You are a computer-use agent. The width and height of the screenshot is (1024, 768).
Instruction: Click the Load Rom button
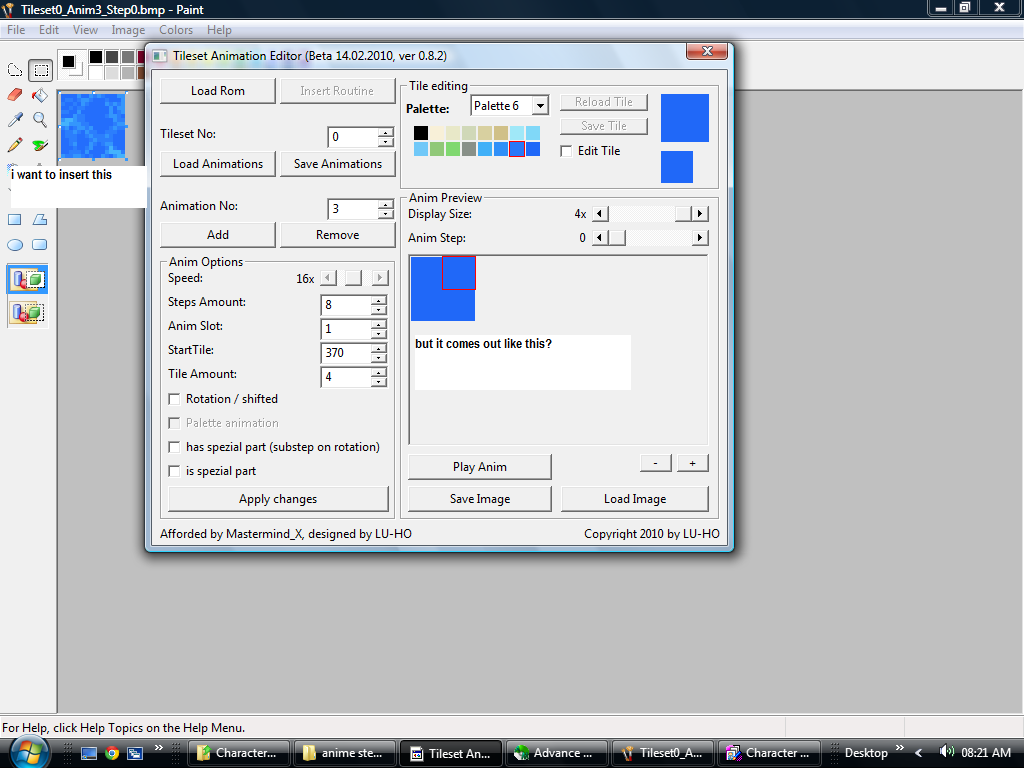click(218, 91)
